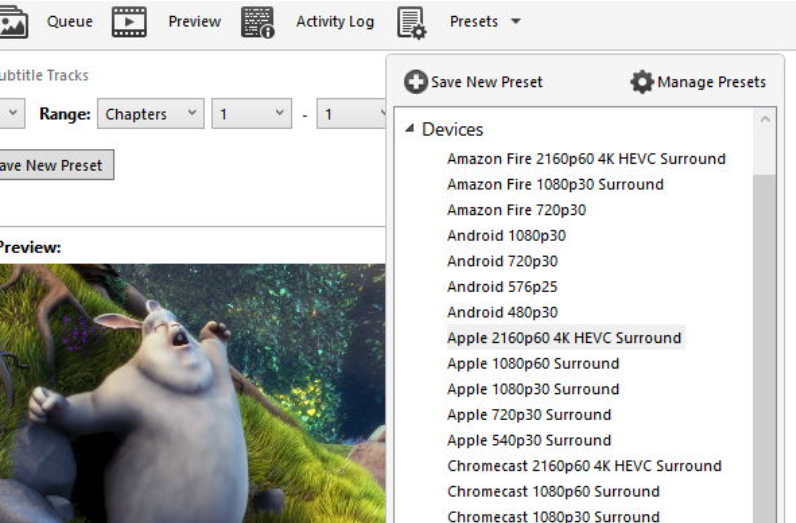Select Apple 1080p30 Surround preset

pos(533,389)
